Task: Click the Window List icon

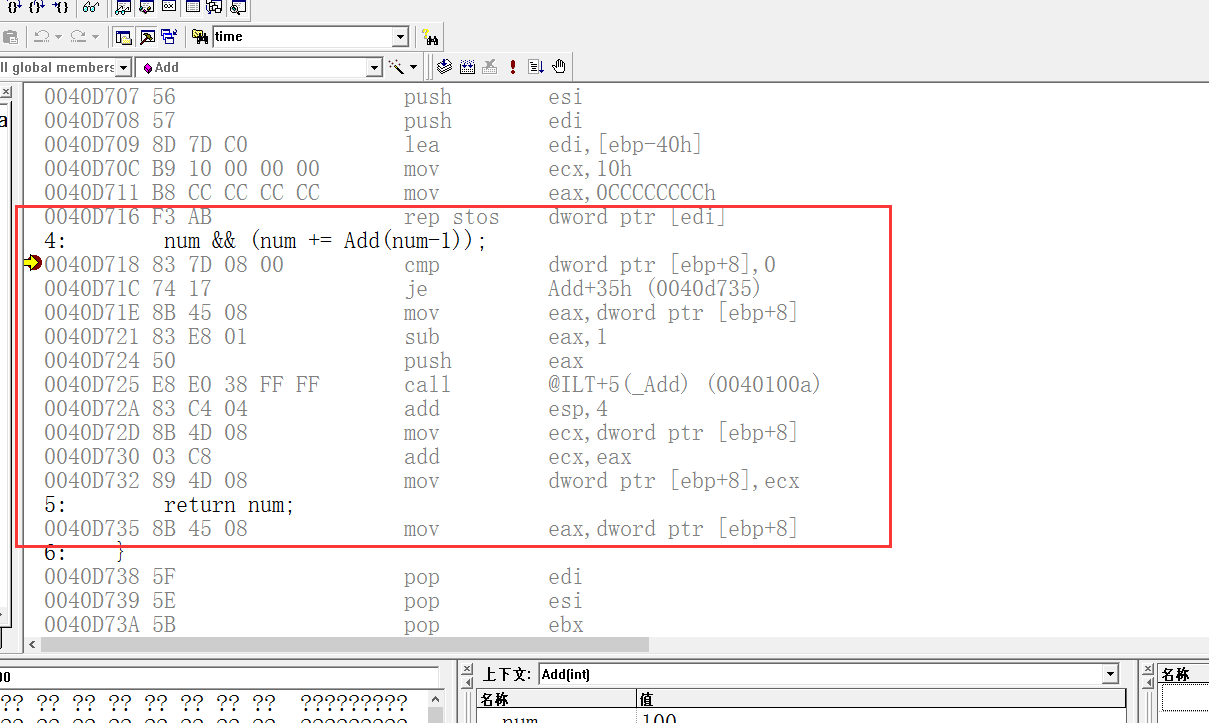Action: point(169,37)
